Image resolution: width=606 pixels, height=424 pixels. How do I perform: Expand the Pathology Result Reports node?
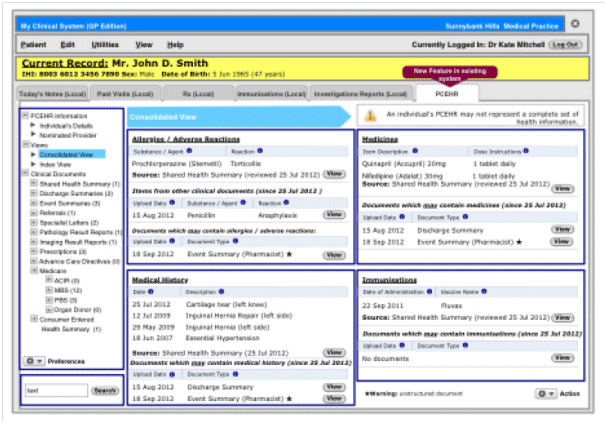[35, 231]
